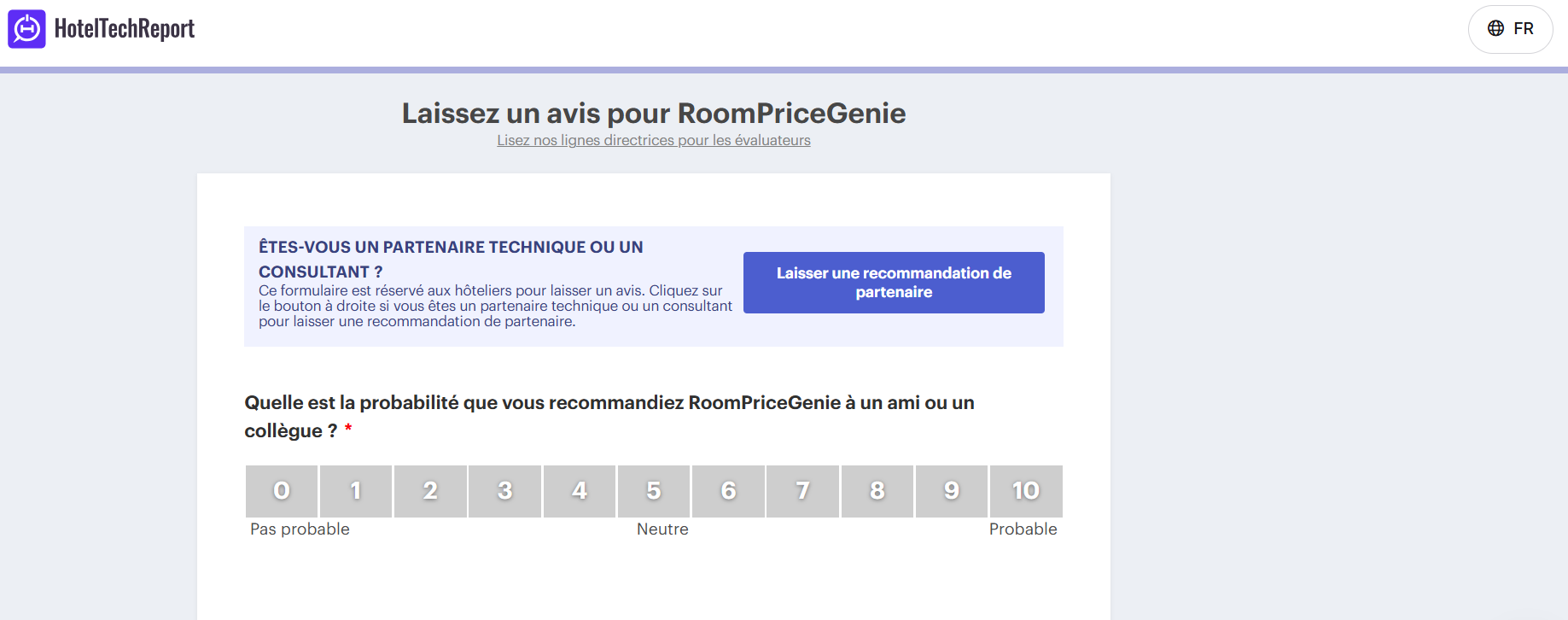Select rating 1 on the recommendation scale

[x=356, y=491]
